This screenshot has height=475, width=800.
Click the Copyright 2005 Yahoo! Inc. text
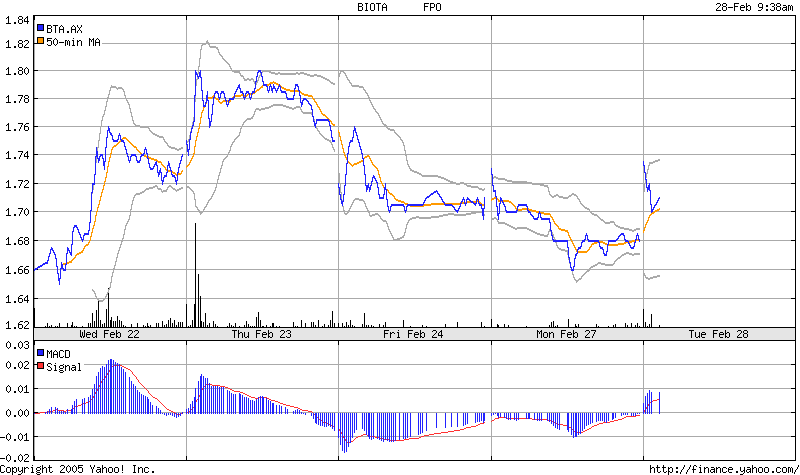pyautogui.click(x=77, y=469)
